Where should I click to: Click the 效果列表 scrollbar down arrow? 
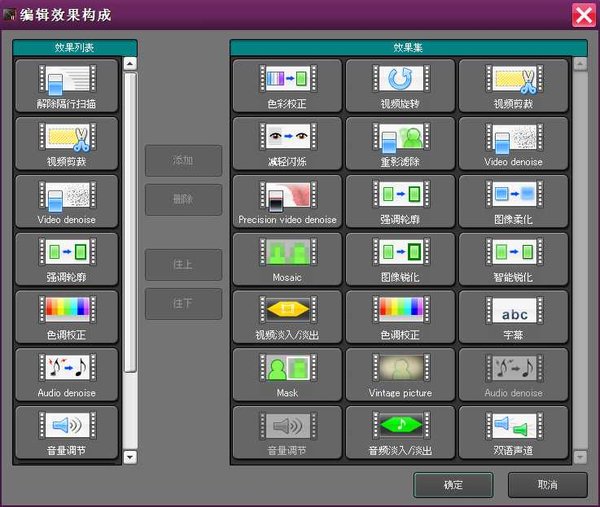coord(129,457)
